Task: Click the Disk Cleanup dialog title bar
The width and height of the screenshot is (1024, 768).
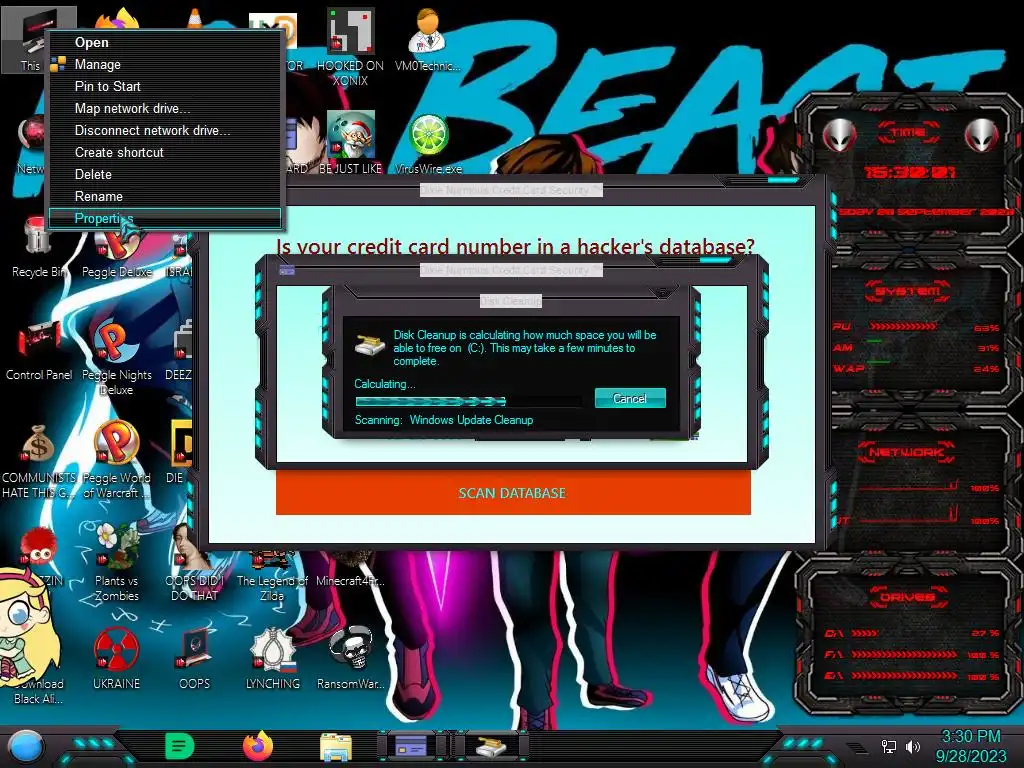Action: (511, 300)
